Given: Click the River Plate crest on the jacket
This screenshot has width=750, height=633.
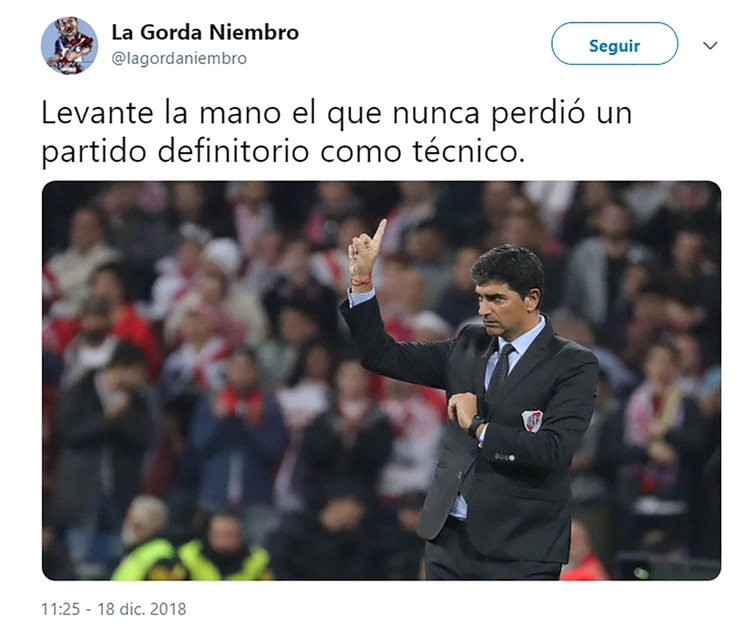Looking at the screenshot, I should [x=532, y=421].
